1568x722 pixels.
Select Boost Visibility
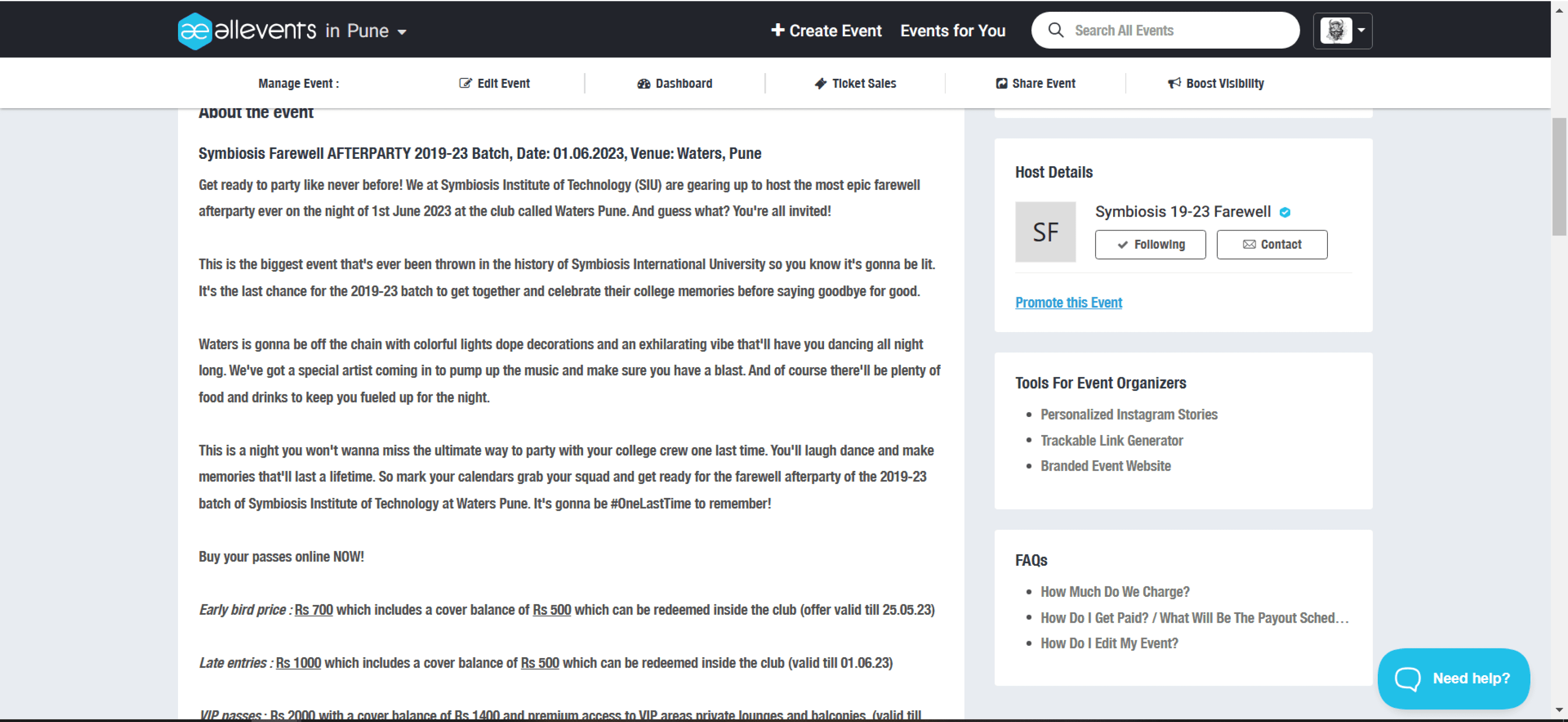point(1215,84)
